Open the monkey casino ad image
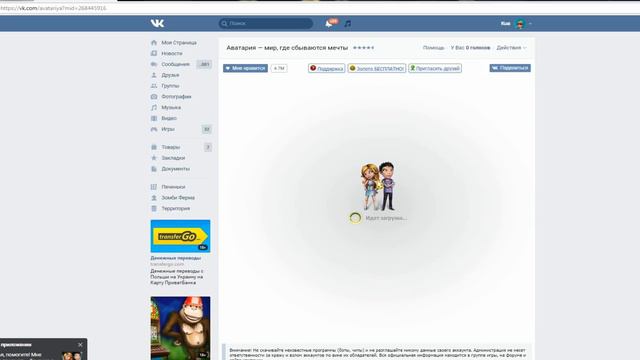640x360 pixels. pyautogui.click(x=180, y=328)
